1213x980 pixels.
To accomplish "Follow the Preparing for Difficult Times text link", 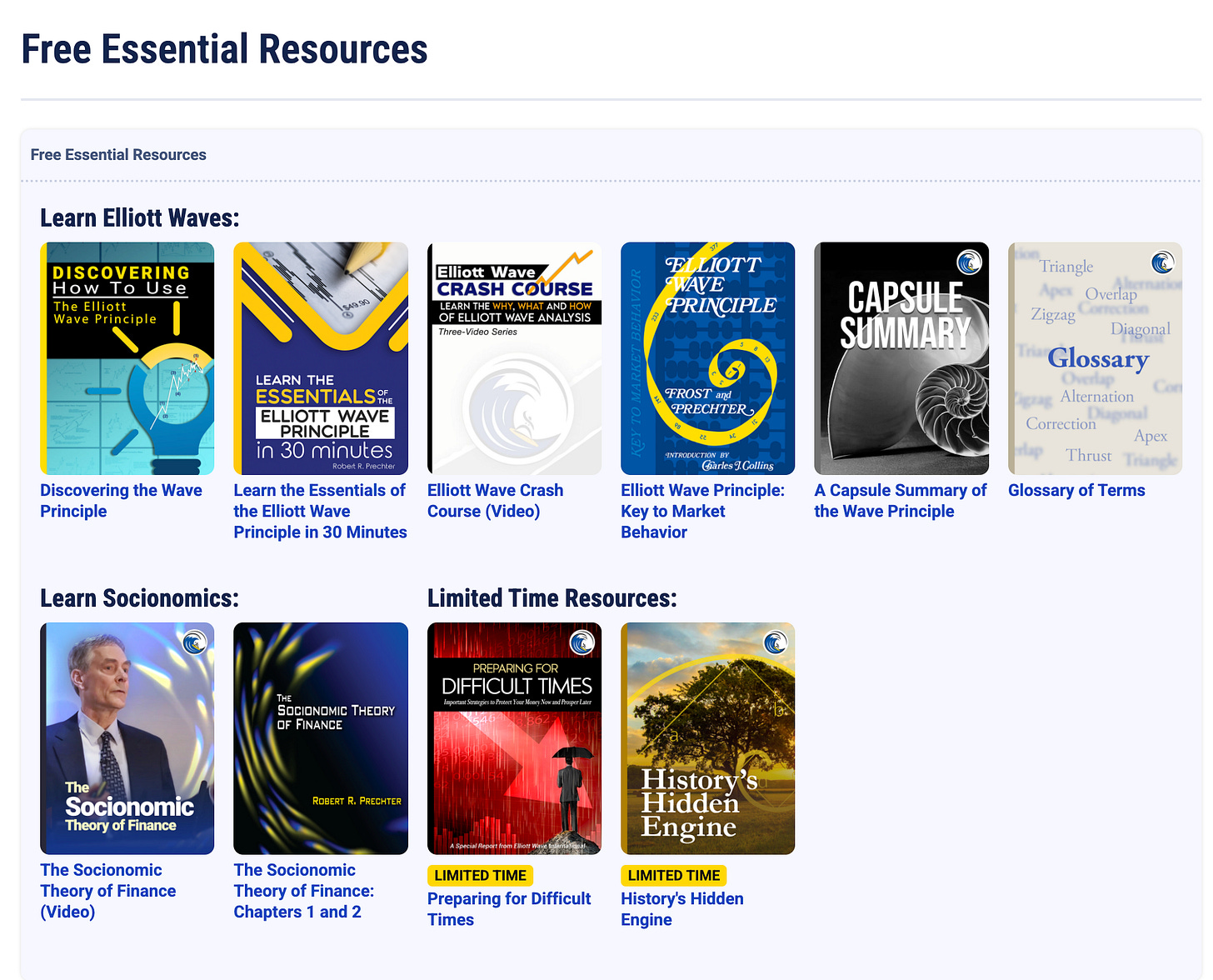I will [509, 909].
